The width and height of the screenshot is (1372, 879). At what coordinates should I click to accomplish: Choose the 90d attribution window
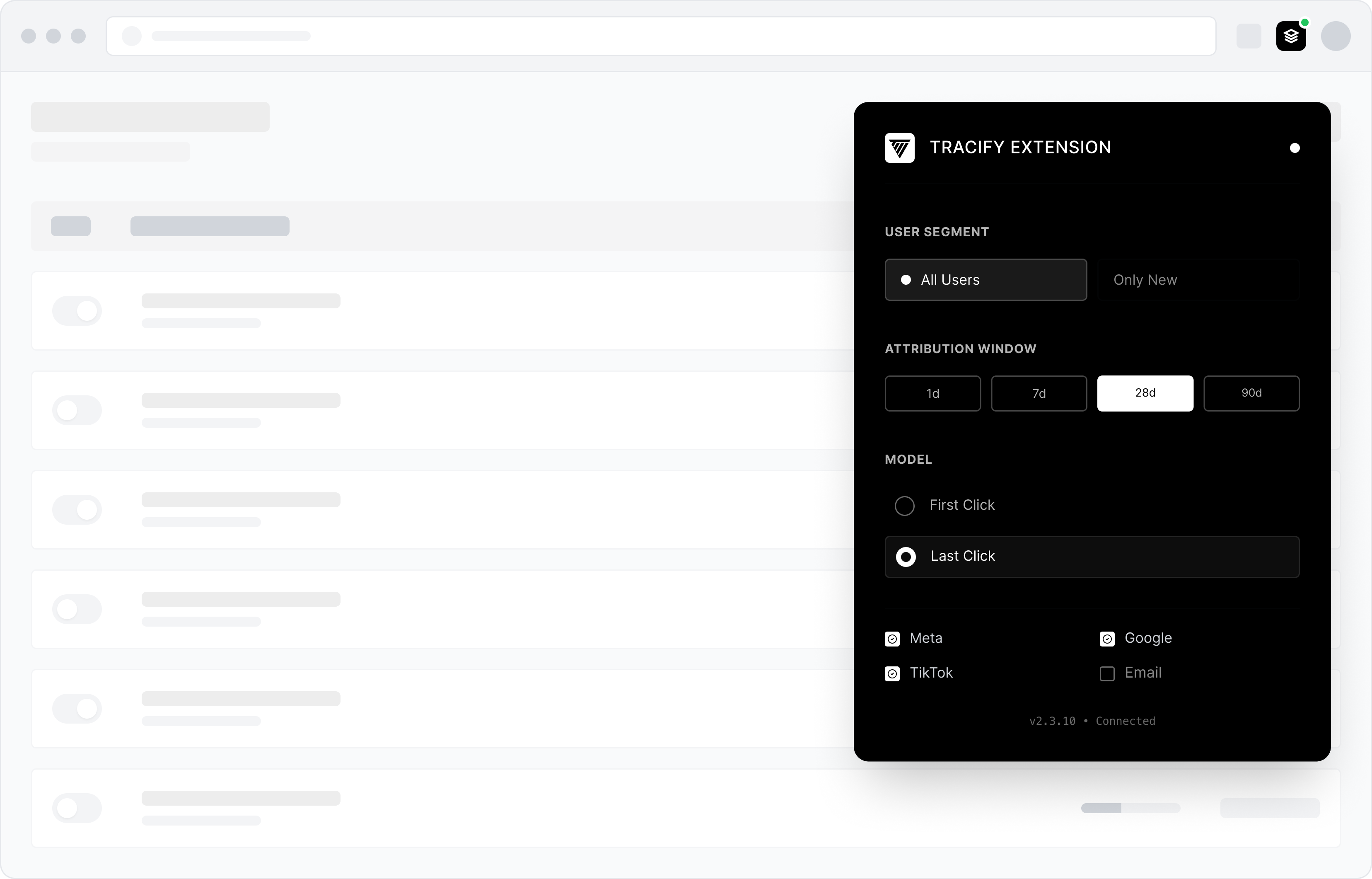1251,393
